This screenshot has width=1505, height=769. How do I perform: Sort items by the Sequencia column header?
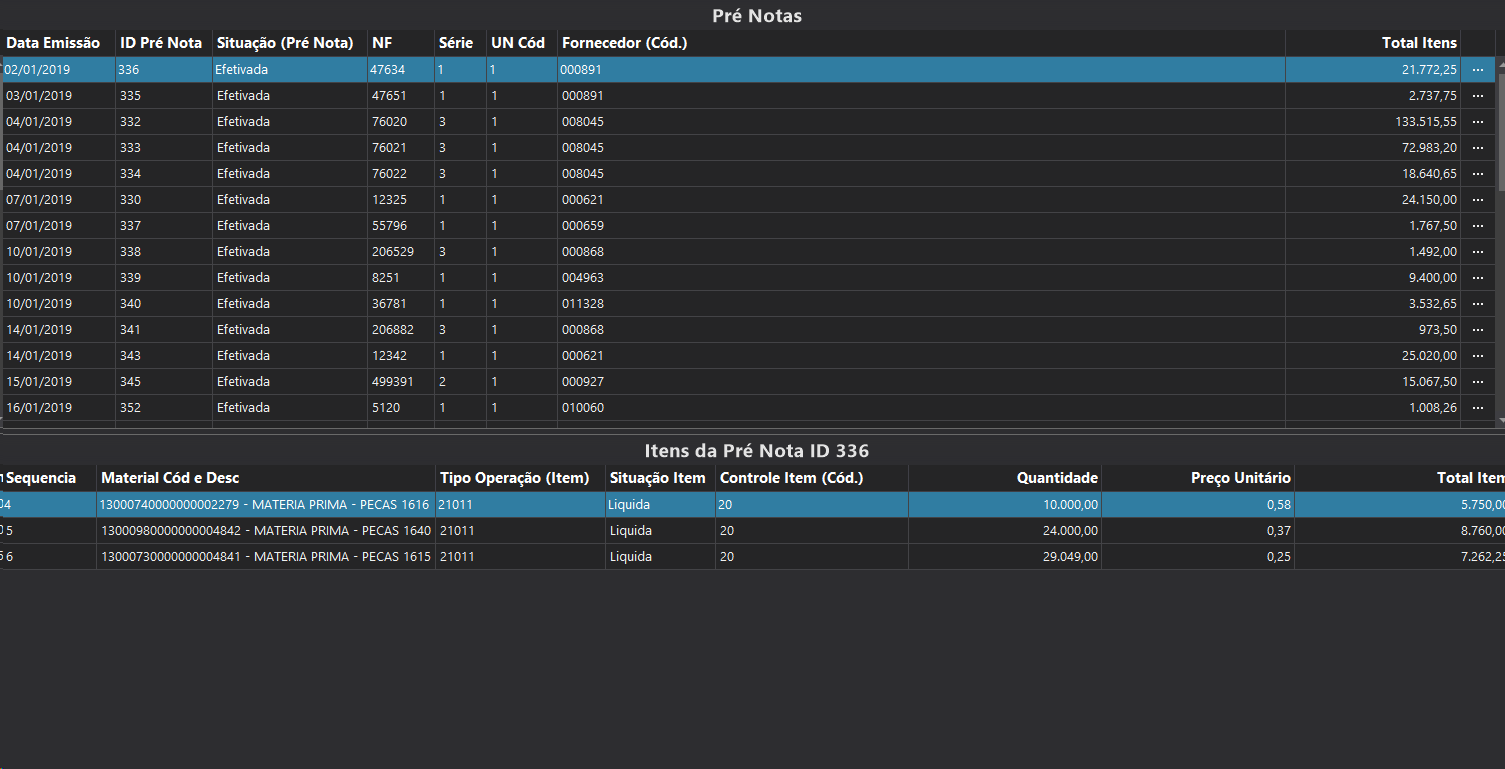pos(48,478)
